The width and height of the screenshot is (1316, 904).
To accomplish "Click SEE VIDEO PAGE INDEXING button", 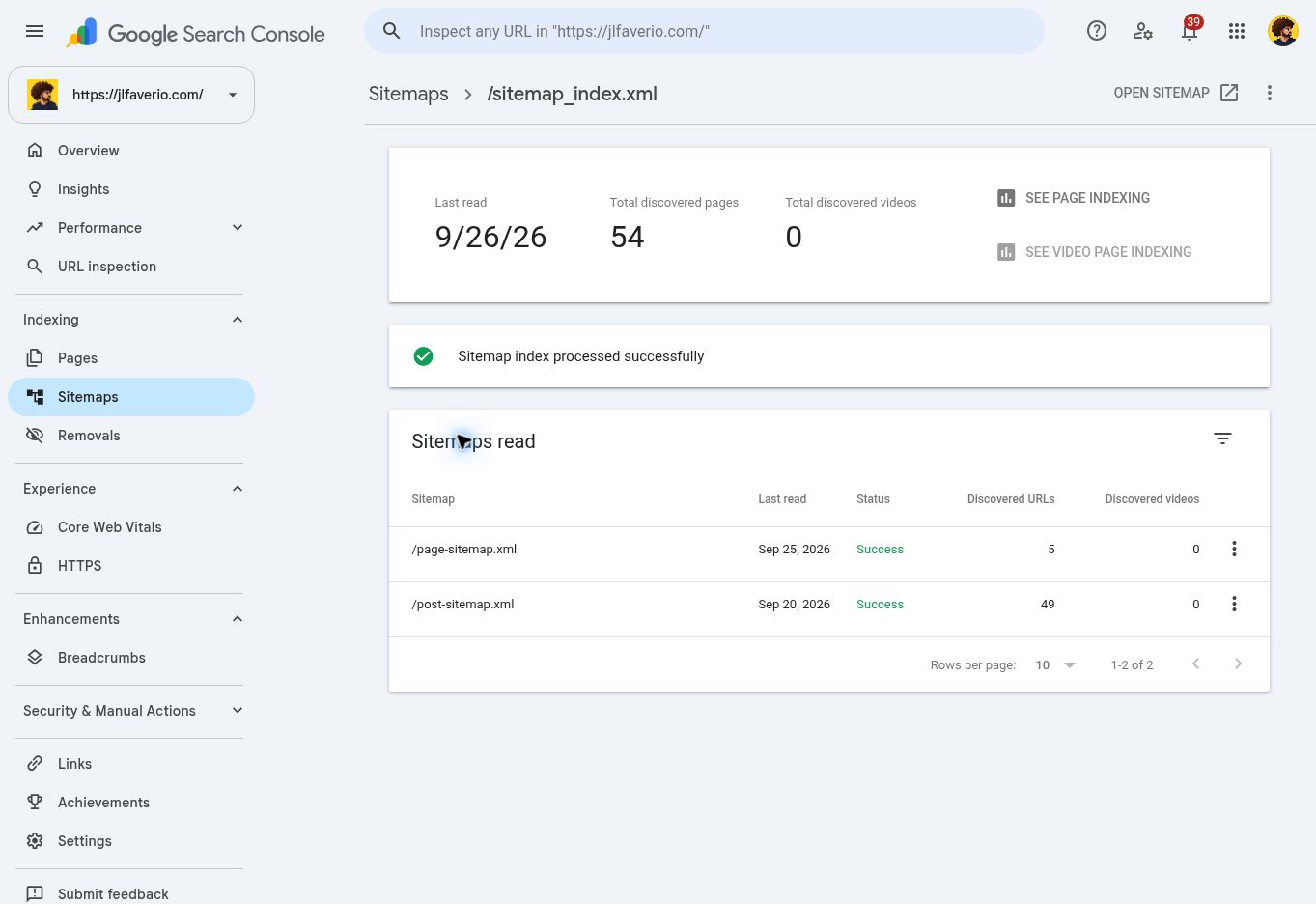I will click(x=1094, y=252).
